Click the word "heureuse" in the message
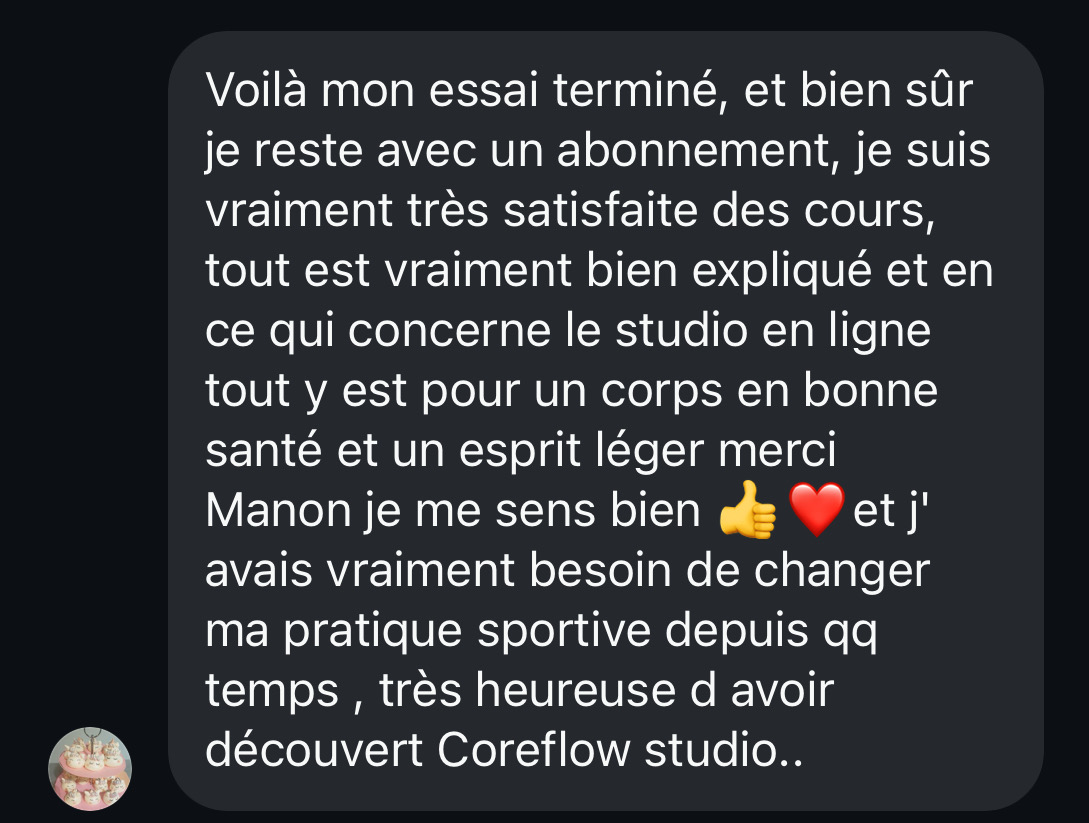 pyautogui.click(x=576, y=690)
